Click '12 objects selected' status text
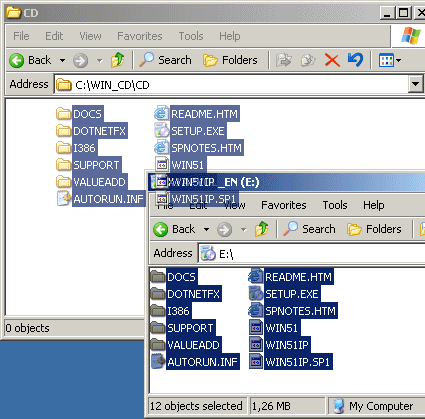The height and width of the screenshot is (419, 425). (196, 406)
